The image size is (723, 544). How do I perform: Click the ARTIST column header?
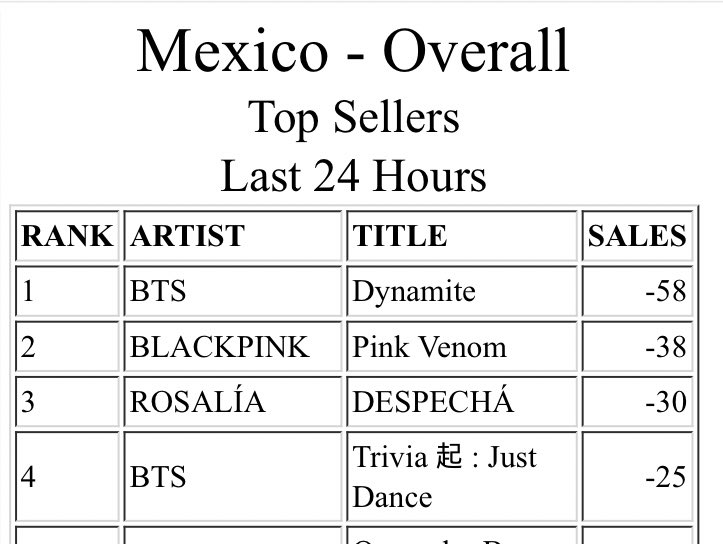point(233,236)
